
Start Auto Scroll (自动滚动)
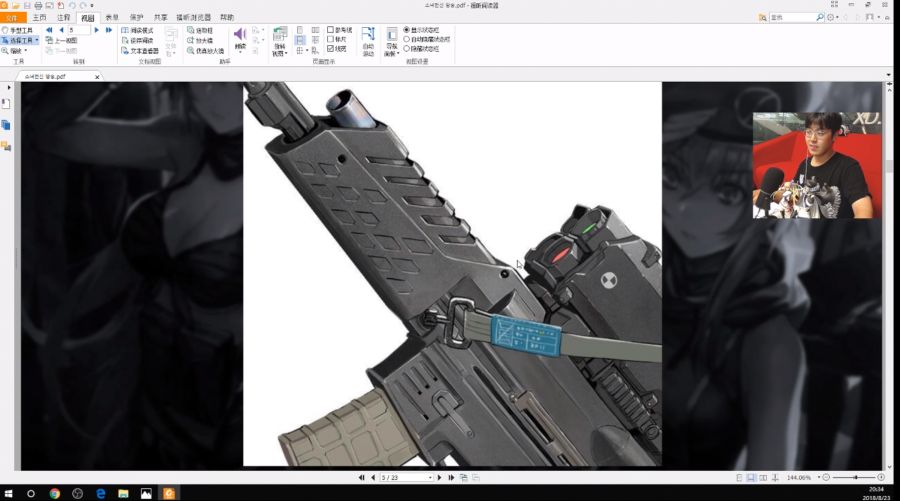368,41
